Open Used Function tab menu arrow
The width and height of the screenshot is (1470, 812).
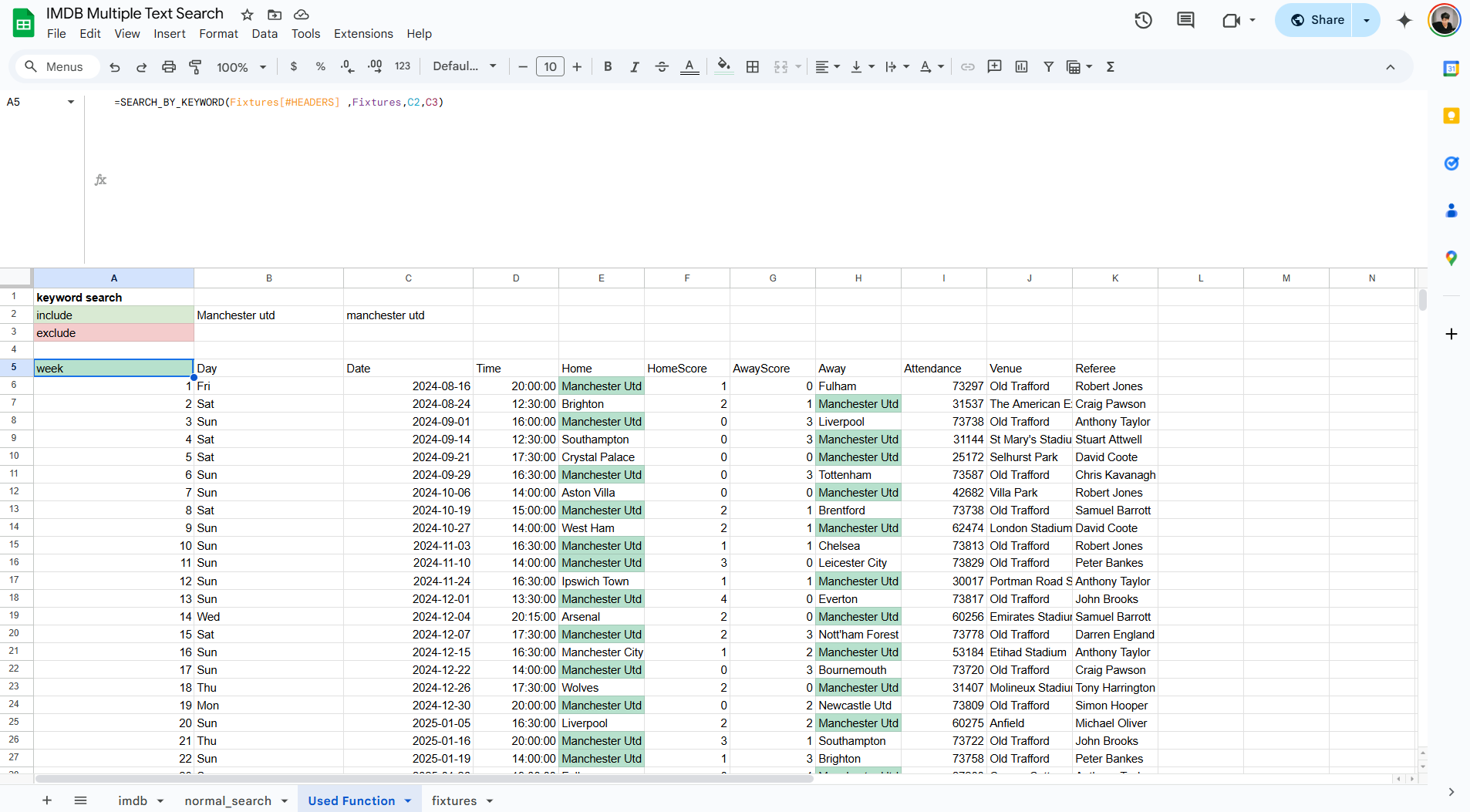[408, 801]
